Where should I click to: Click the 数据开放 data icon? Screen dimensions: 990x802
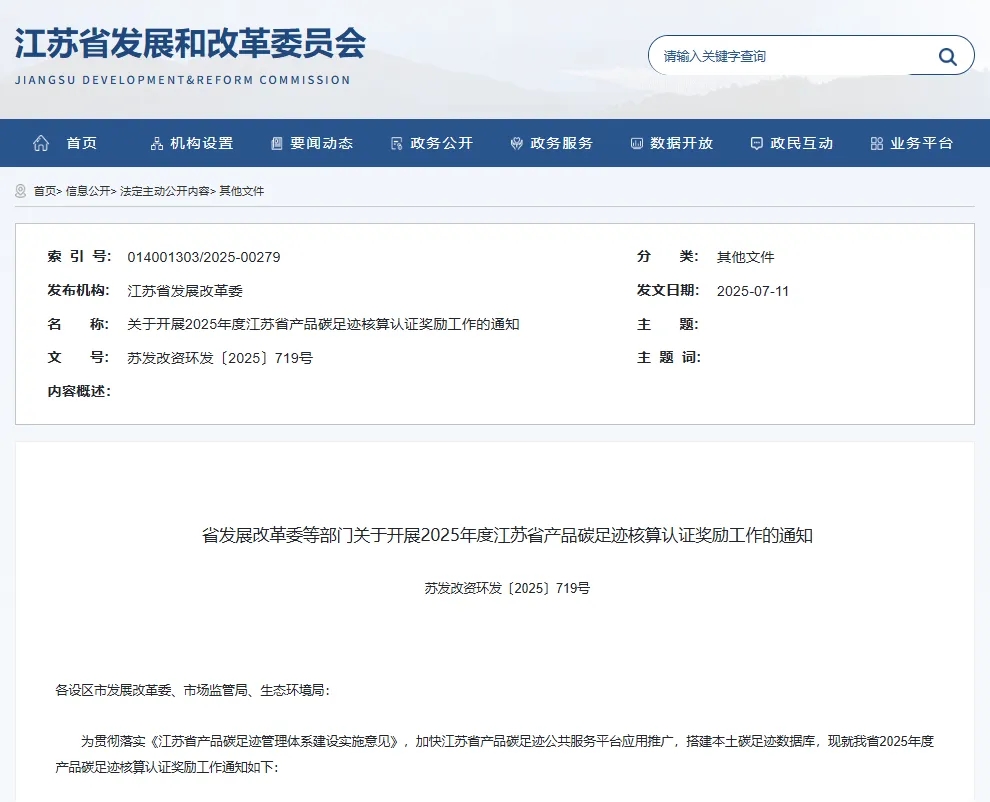click(x=637, y=143)
